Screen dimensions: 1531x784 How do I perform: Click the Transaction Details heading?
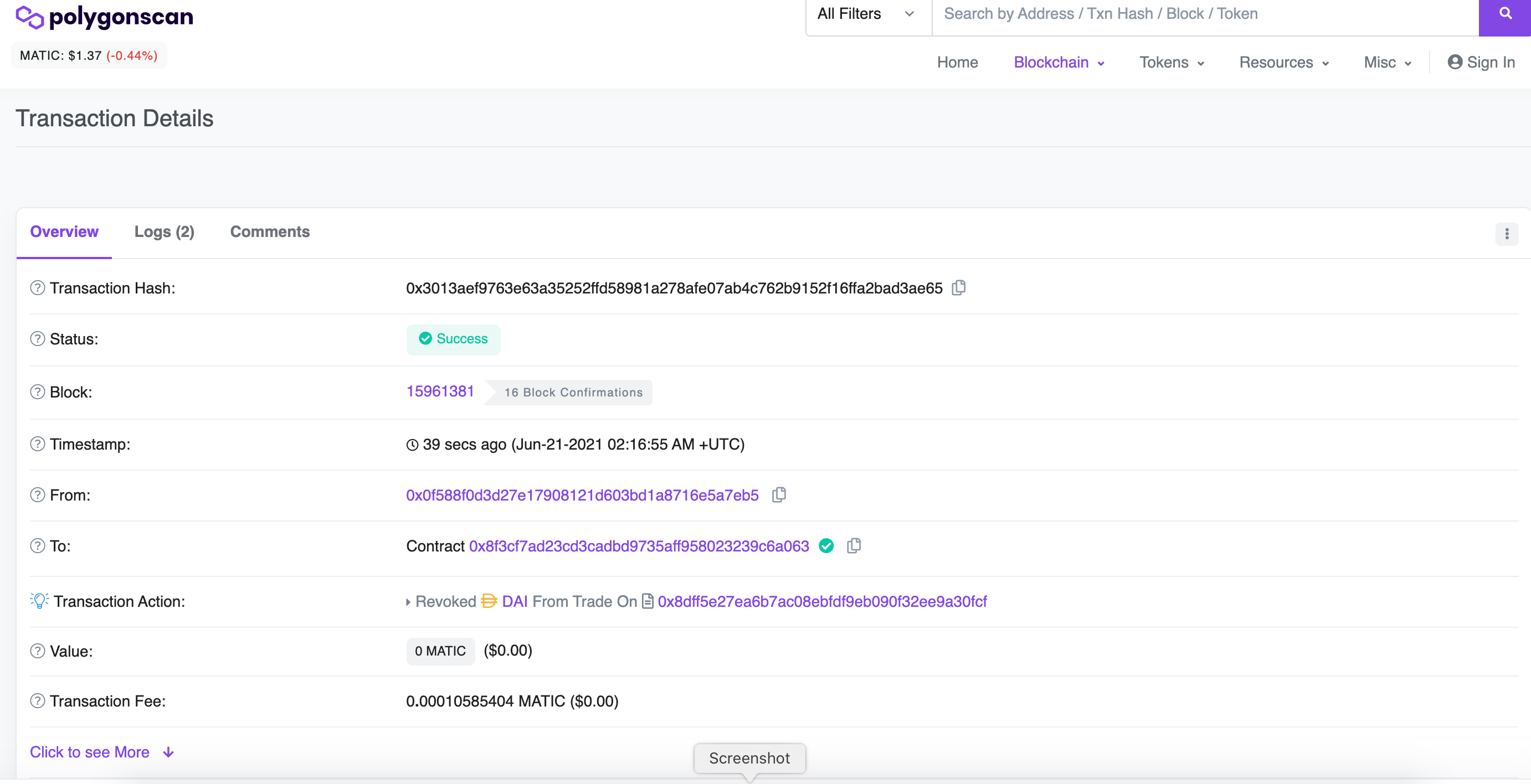[114, 118]
